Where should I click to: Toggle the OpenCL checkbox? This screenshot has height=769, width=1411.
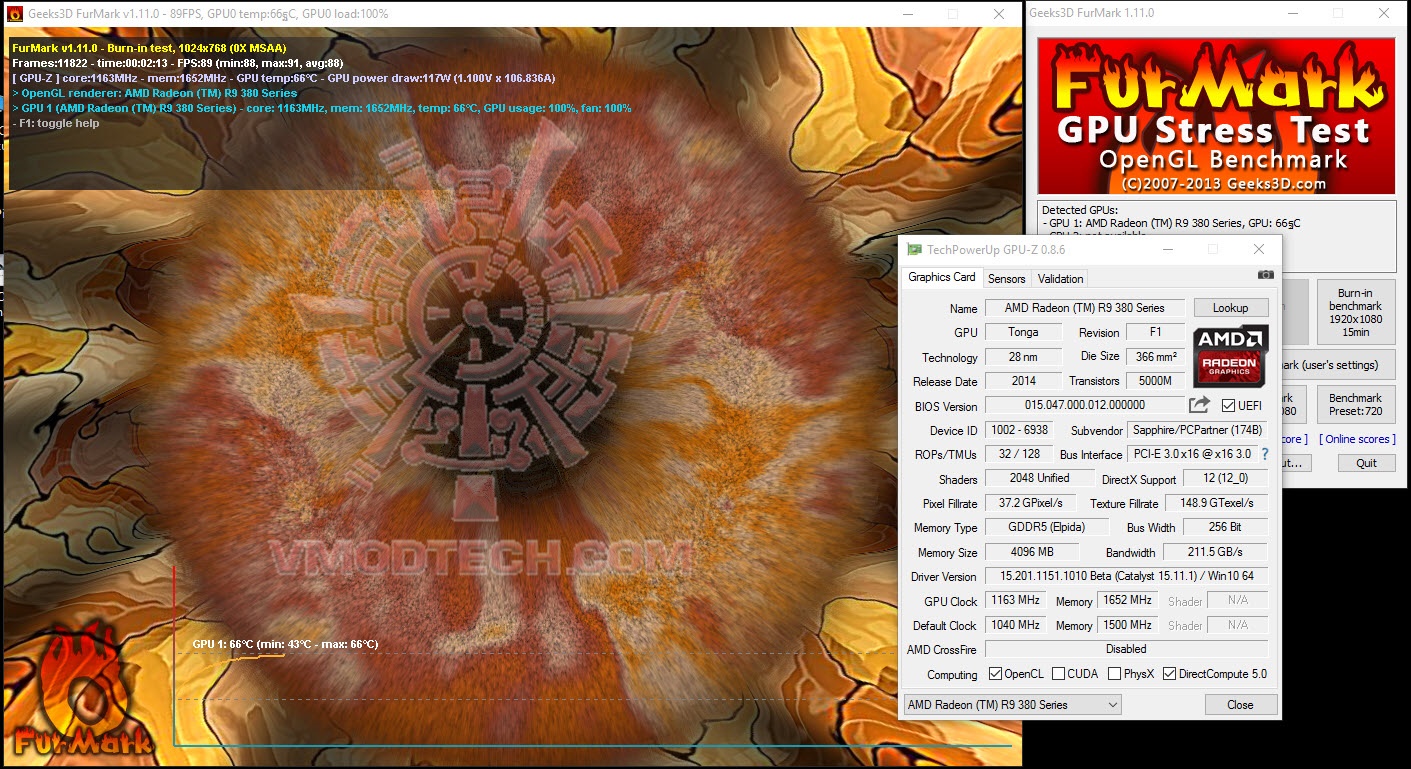point(995,674)
